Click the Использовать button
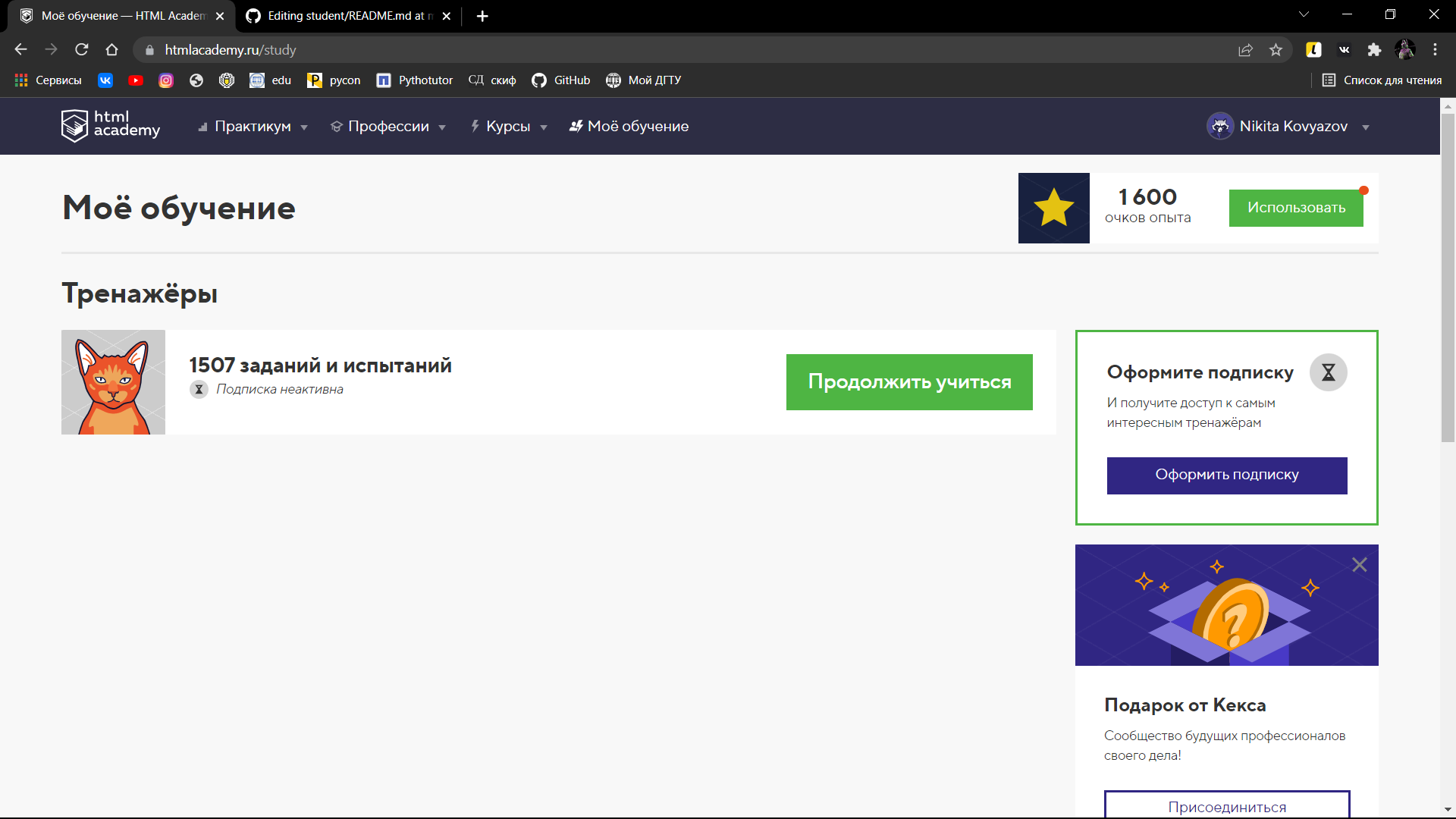 coord(1296,208)
